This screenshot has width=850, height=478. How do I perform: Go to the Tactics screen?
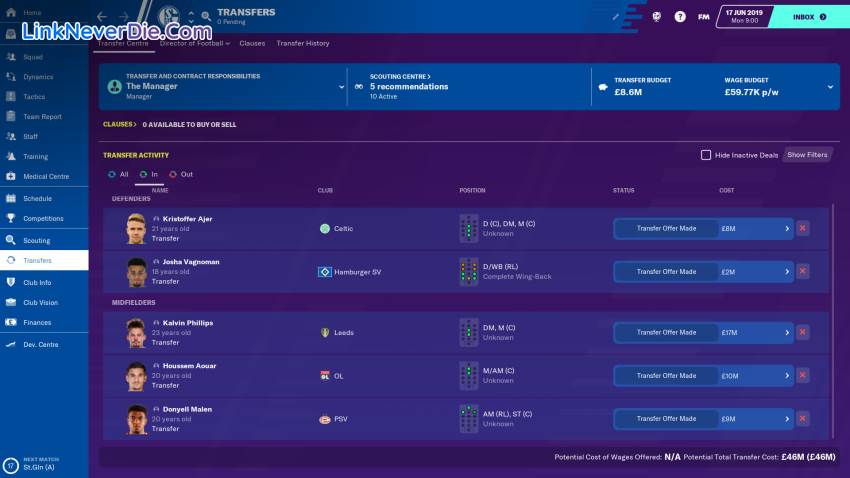click(43, 96)
